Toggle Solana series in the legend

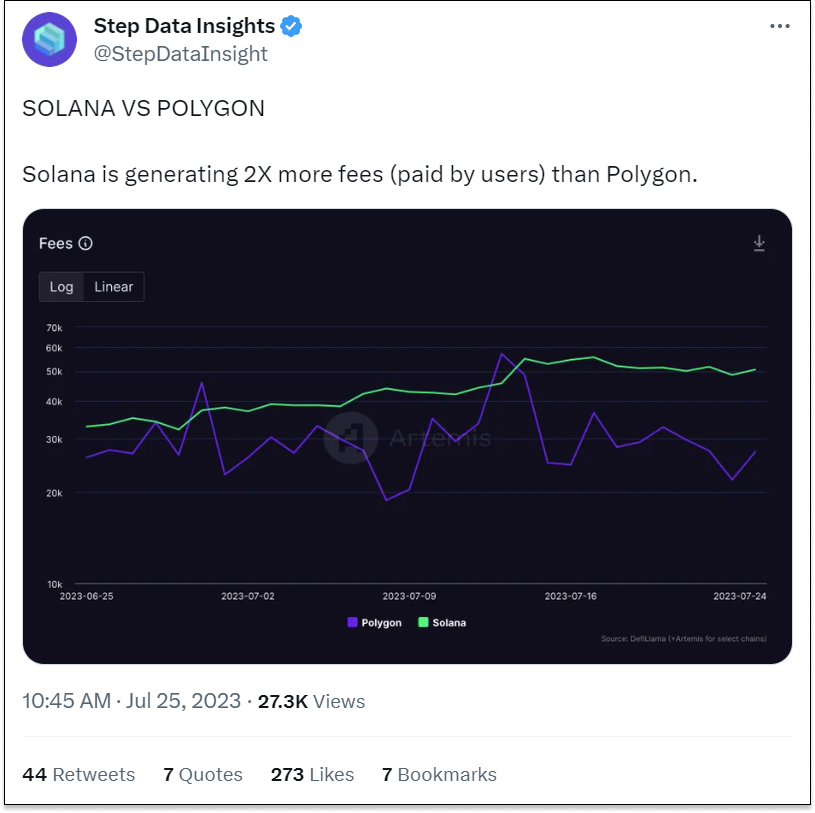[x=442, y=622]
